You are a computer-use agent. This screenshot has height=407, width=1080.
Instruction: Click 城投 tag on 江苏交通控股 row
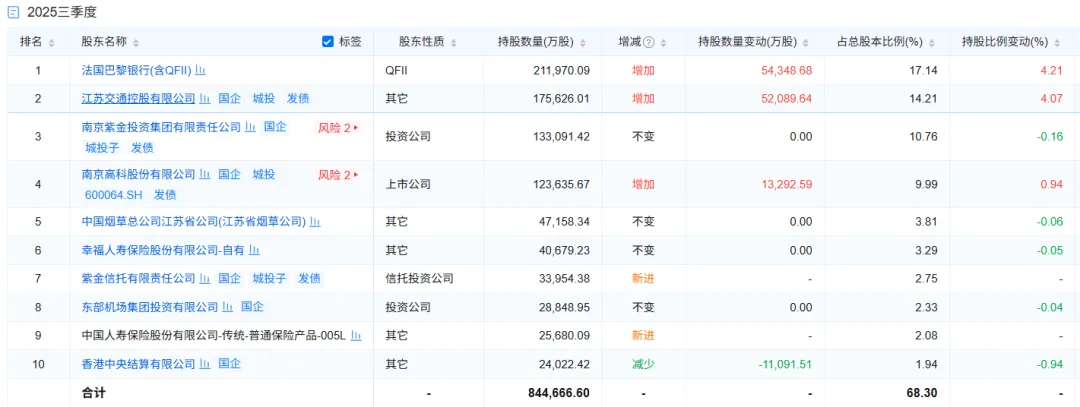264,98
